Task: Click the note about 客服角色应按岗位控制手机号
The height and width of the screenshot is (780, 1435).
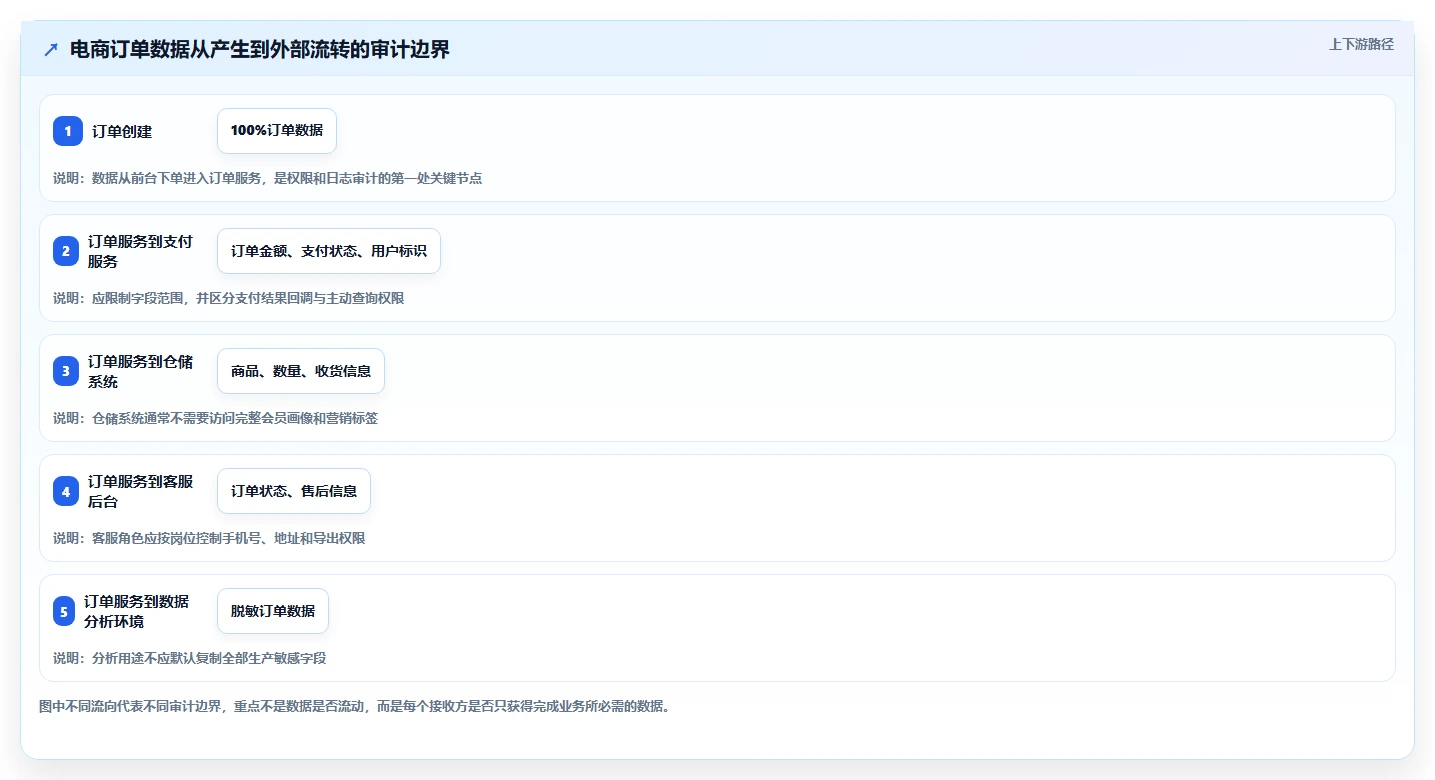Action: point(209,538)
